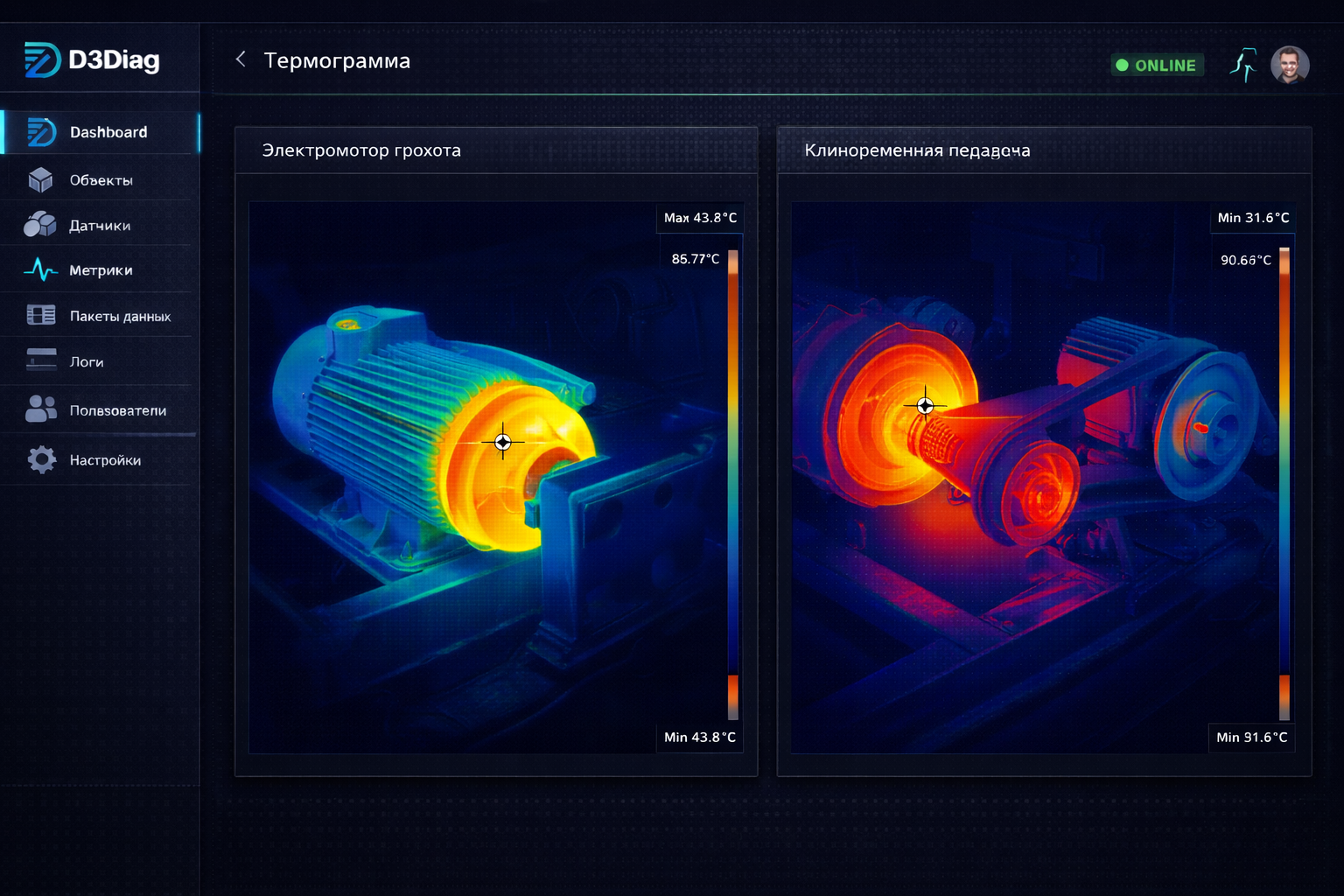Click the 85.77°C scale value

coord(696,259)
